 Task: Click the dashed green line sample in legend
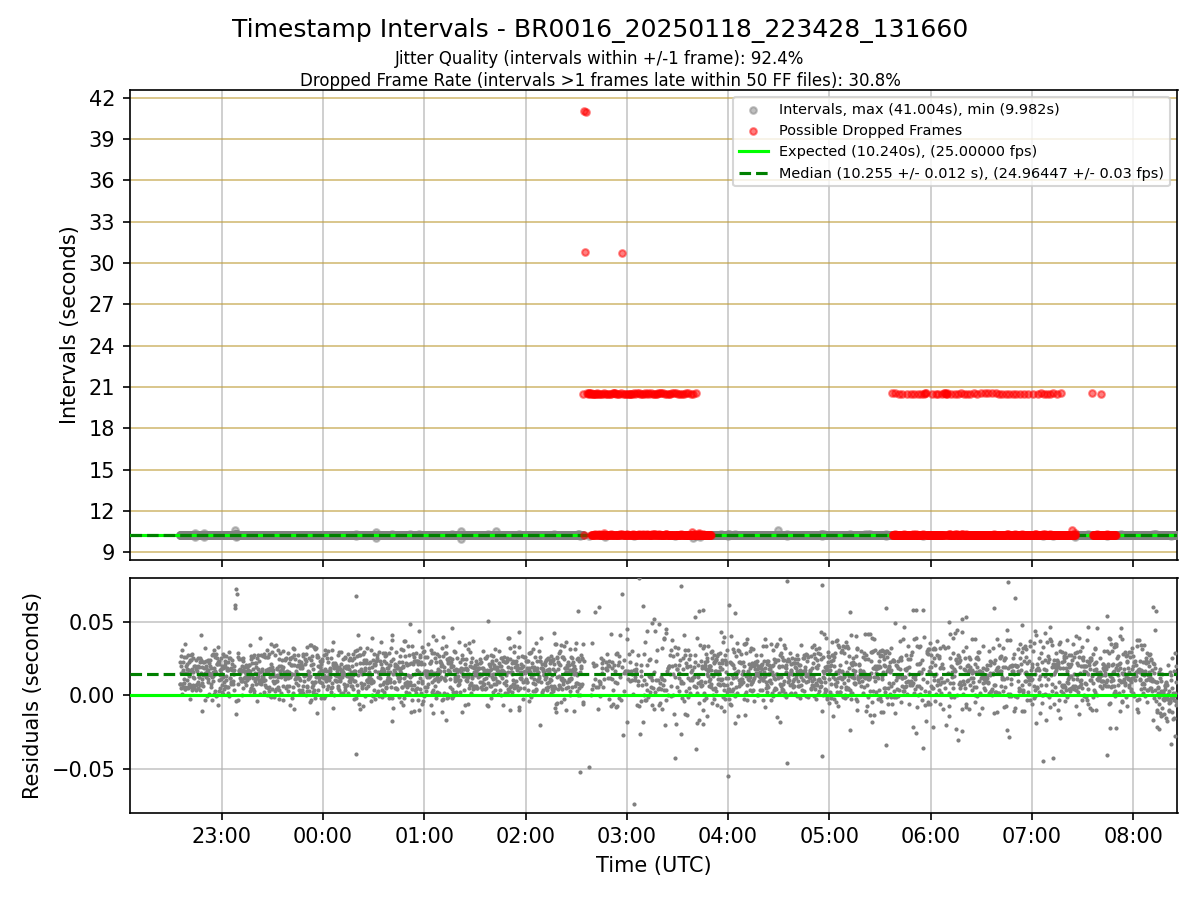click(x=753, y=174)
